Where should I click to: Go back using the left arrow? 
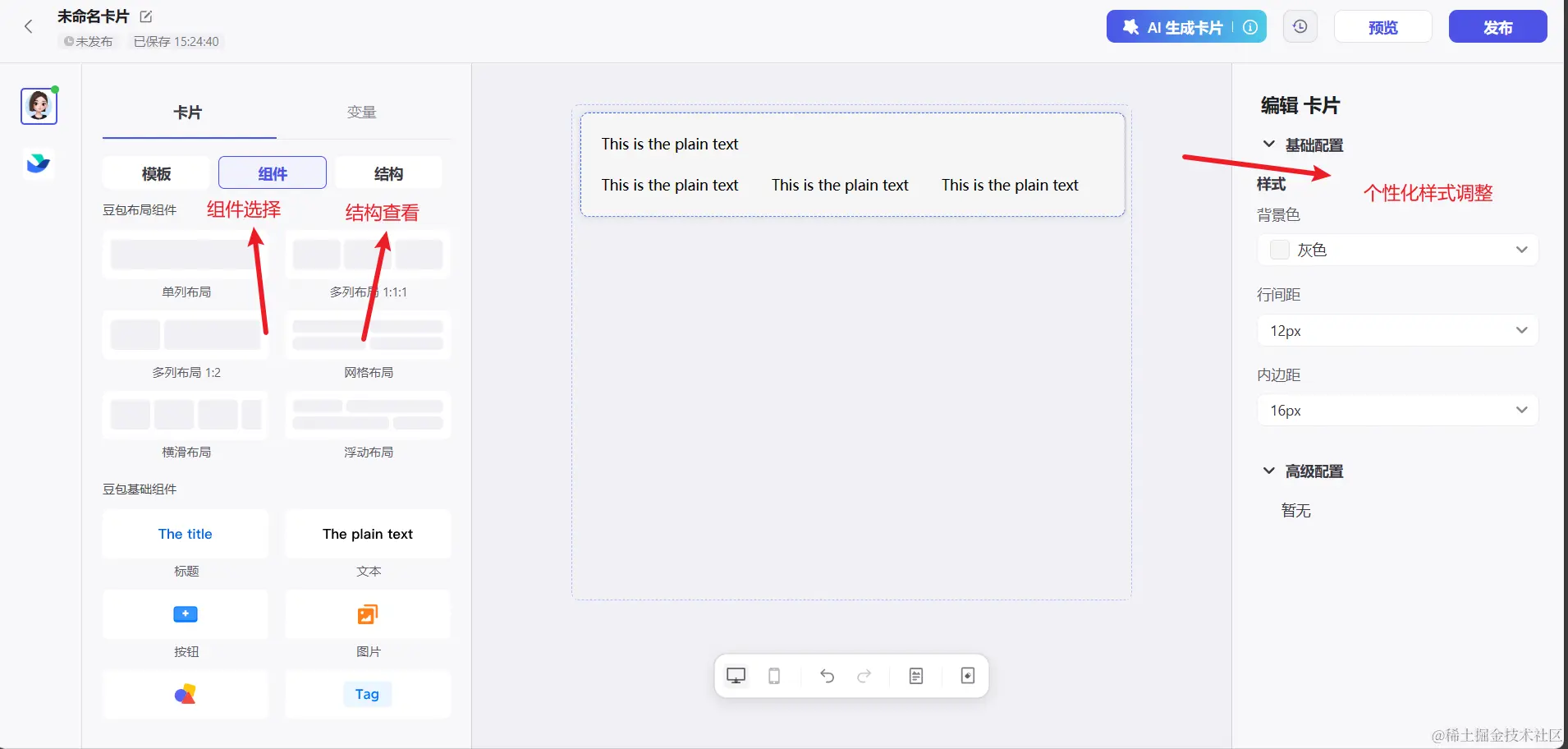tap(29, 26)
